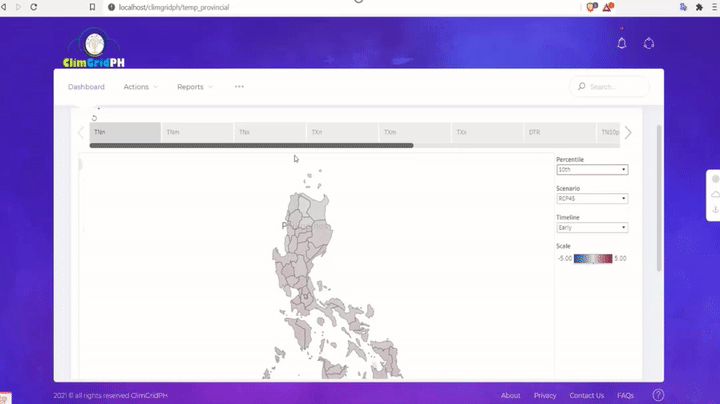Click the anchor icon on right side panel

coord(715,210)
